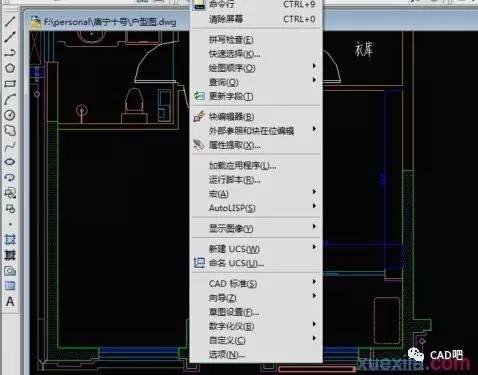This screenshot has width=478, height=375.
Task: Select the Ellipse Arc tool
Action: (x=10, y=177)
